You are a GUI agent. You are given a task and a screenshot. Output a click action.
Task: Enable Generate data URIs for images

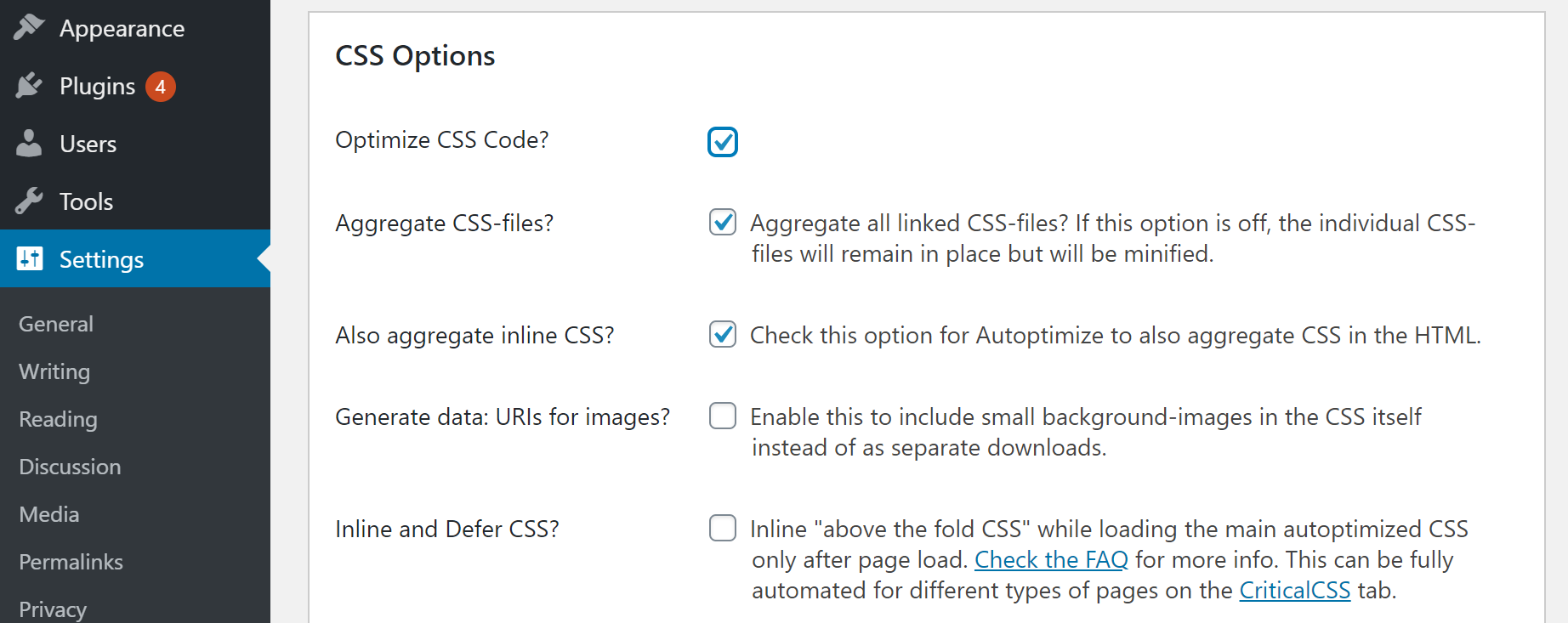click(723, 416)
